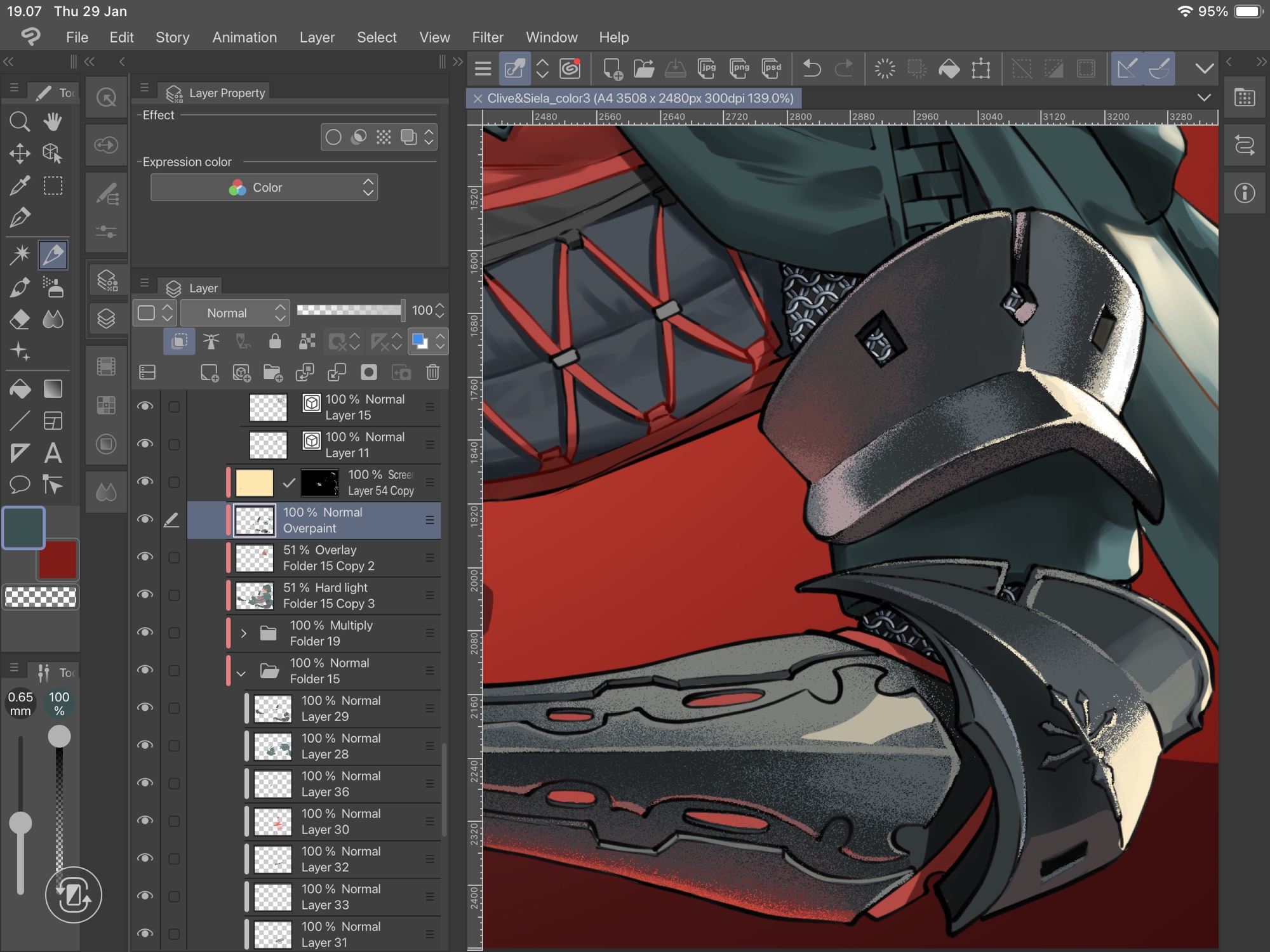1270x952 pixels.
Task: Click the Undo arrow in command bar
Action: tap(812, 69)
